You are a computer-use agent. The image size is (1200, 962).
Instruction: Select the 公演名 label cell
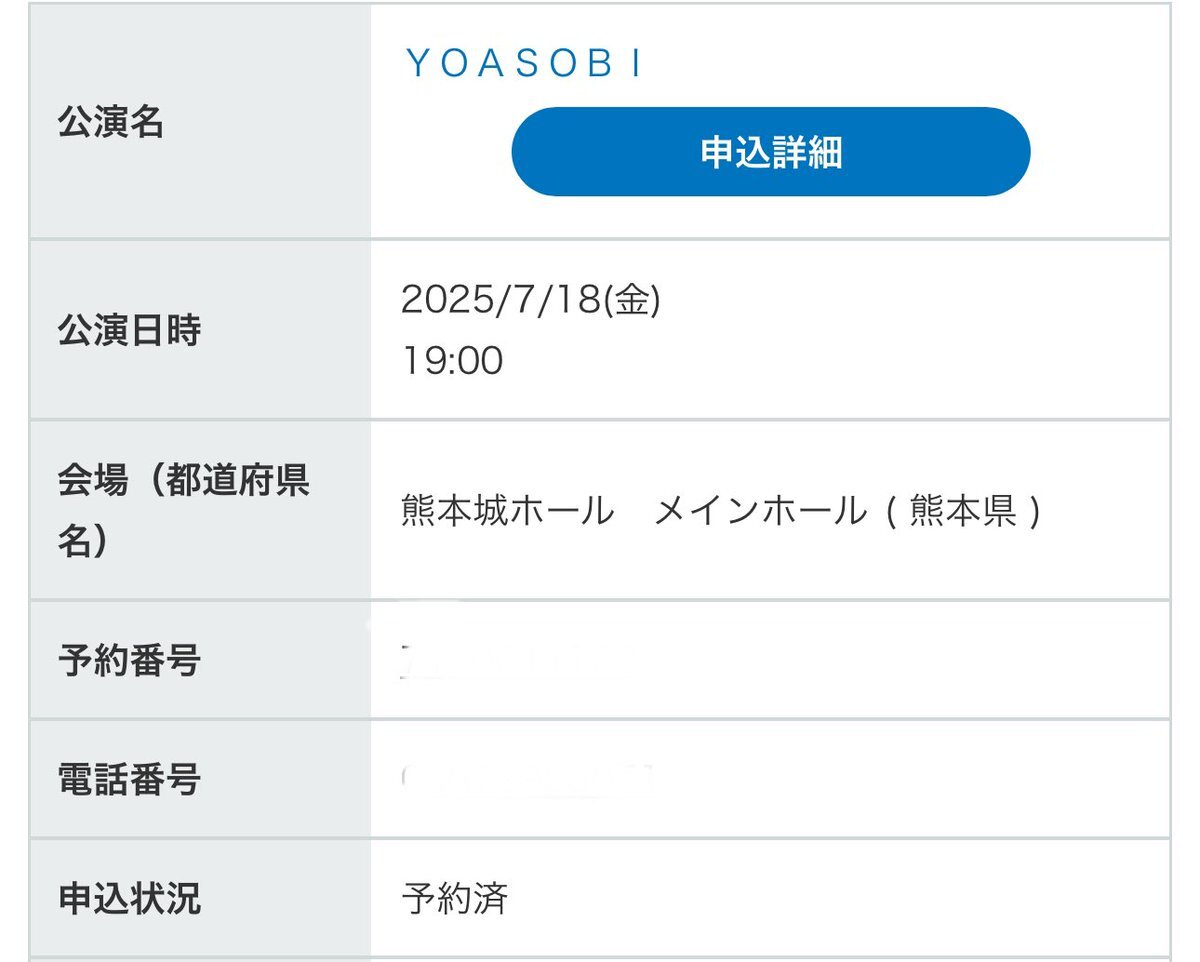(200, 122)
